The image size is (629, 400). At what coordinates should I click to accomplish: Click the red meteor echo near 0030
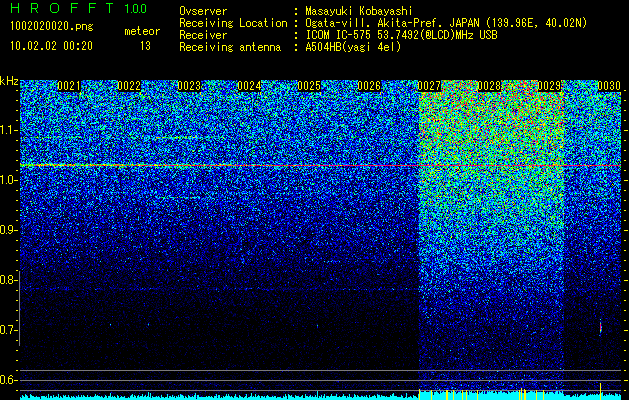coord(601,327)
